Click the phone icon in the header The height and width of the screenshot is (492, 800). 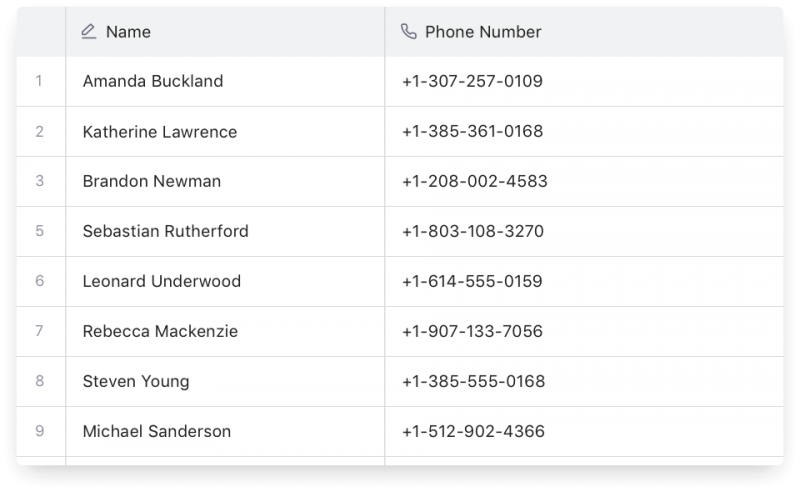(x=408, y=32)
